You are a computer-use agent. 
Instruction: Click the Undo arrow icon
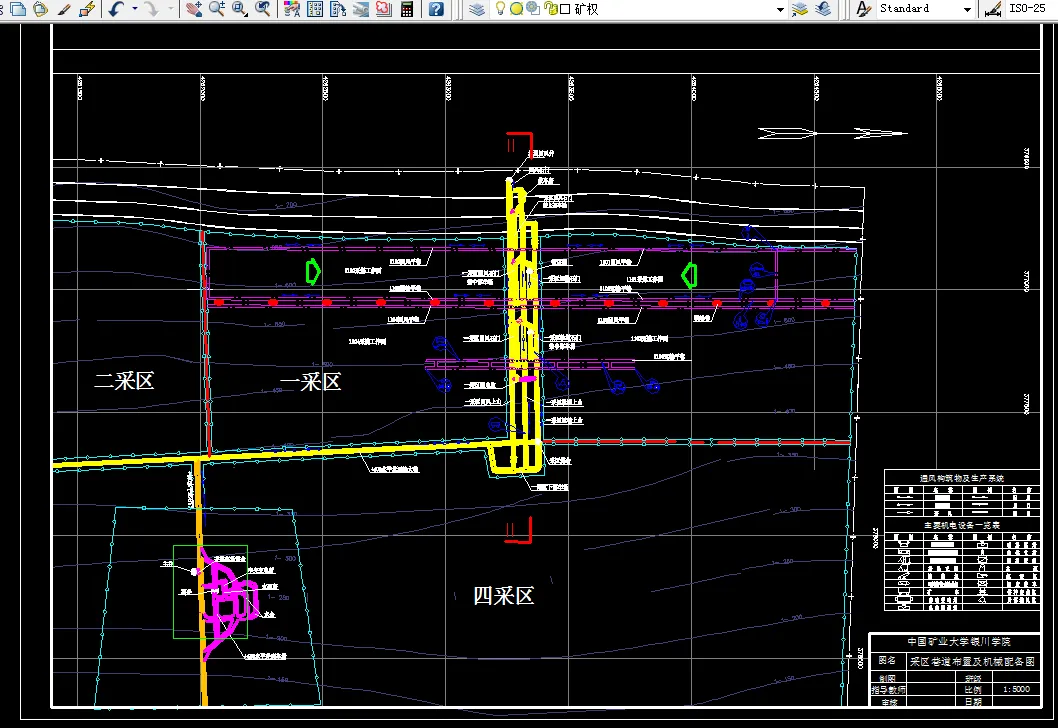[x=117, y=9]
